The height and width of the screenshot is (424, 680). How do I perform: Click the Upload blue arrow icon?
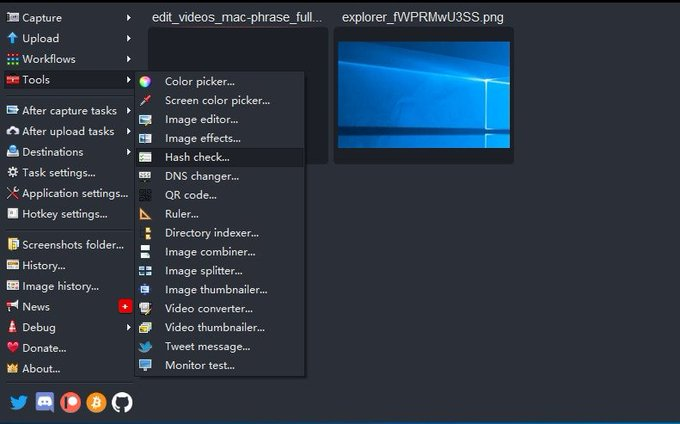13,38
